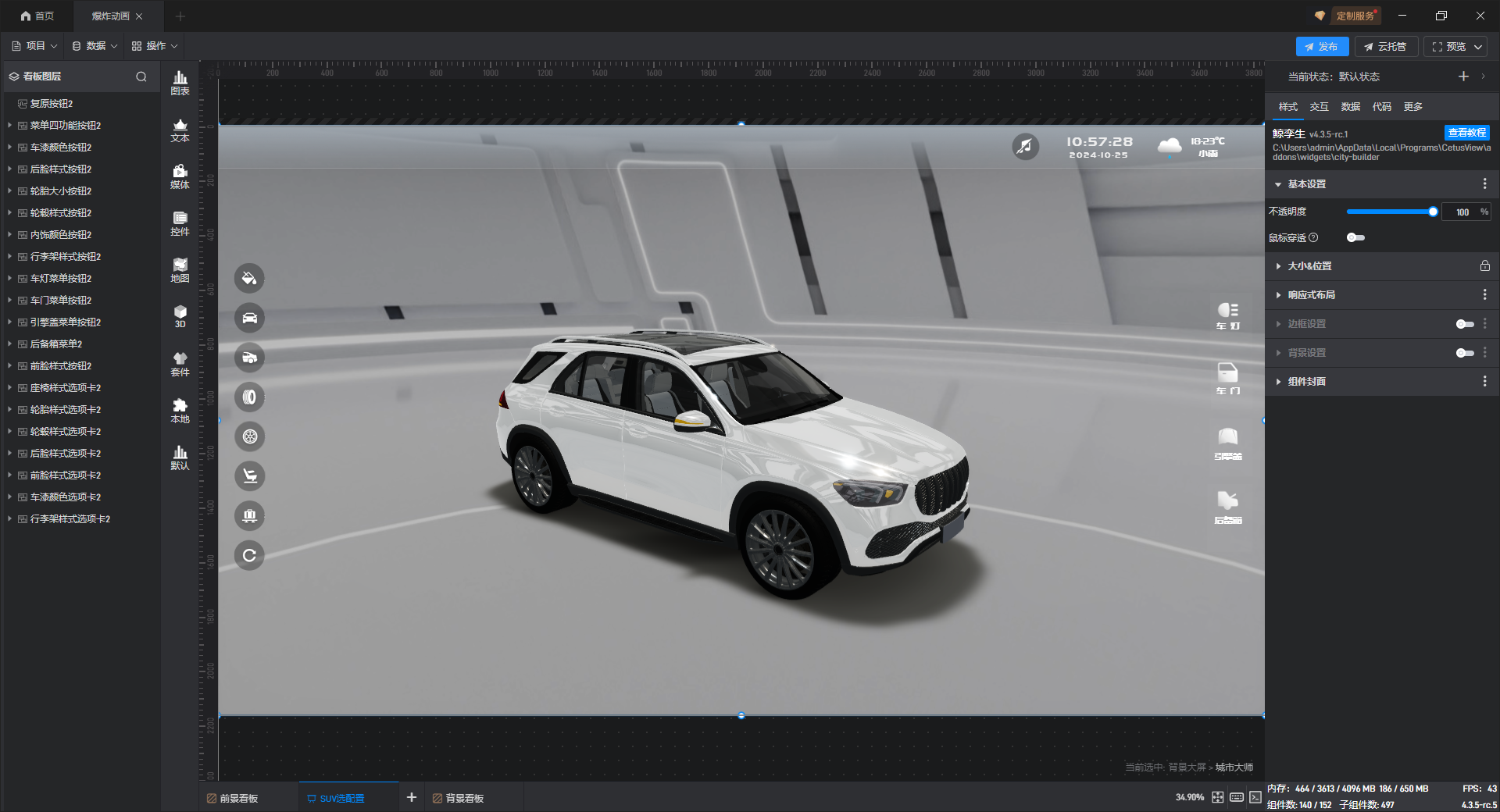Click the paint bucket color icon on canvas
The height and width of the screenshot is (812, 1500).
(249, 278)
